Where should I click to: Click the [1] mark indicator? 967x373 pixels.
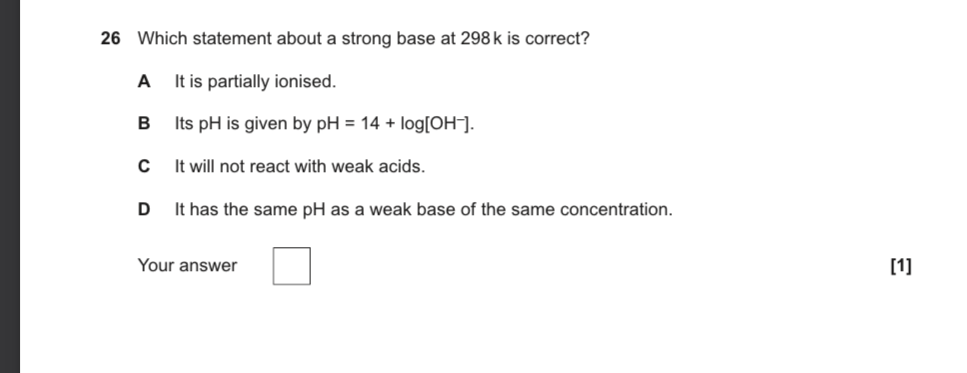pos(901,266)
